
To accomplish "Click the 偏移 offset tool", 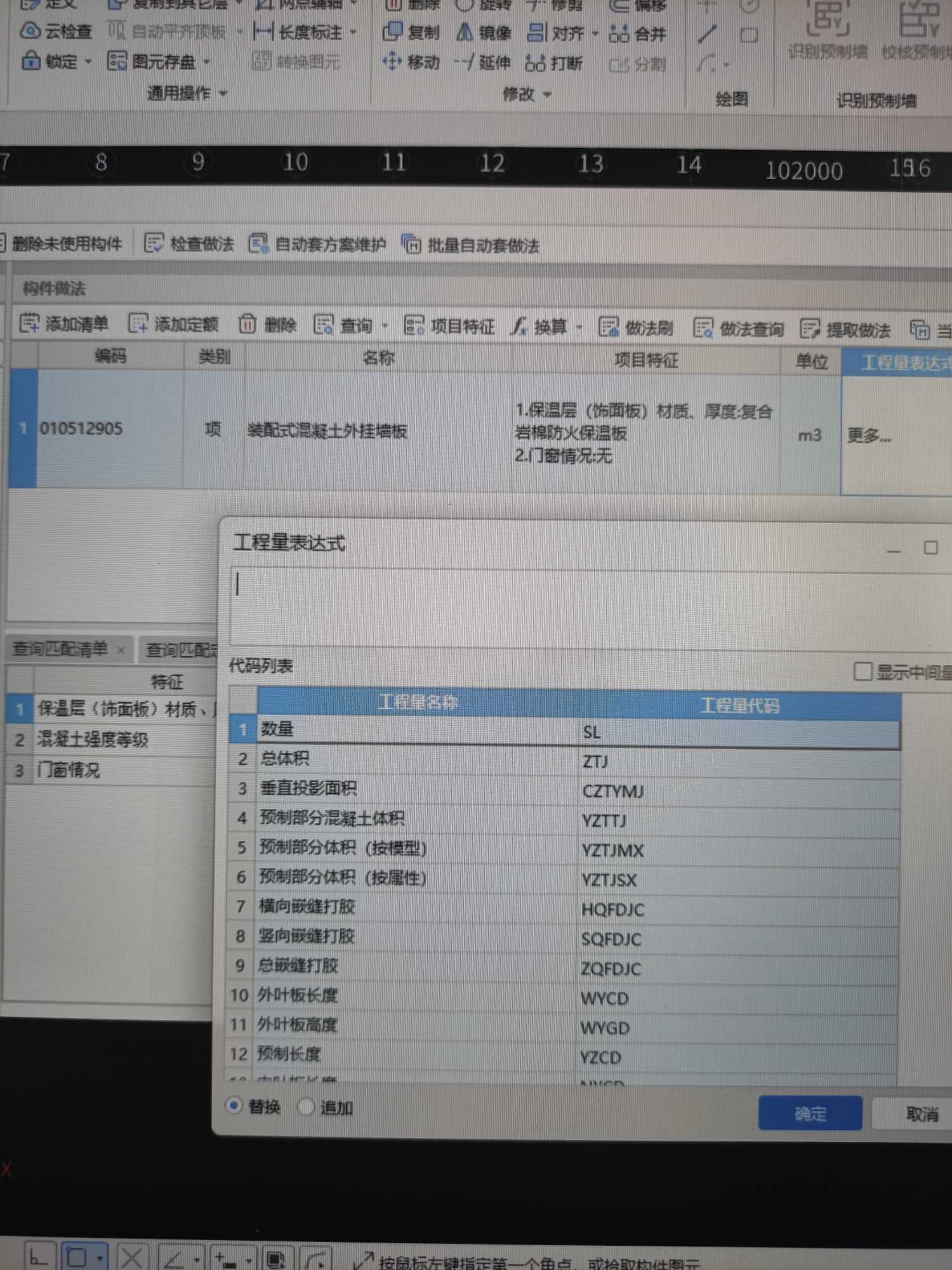I will click(637, 6).
